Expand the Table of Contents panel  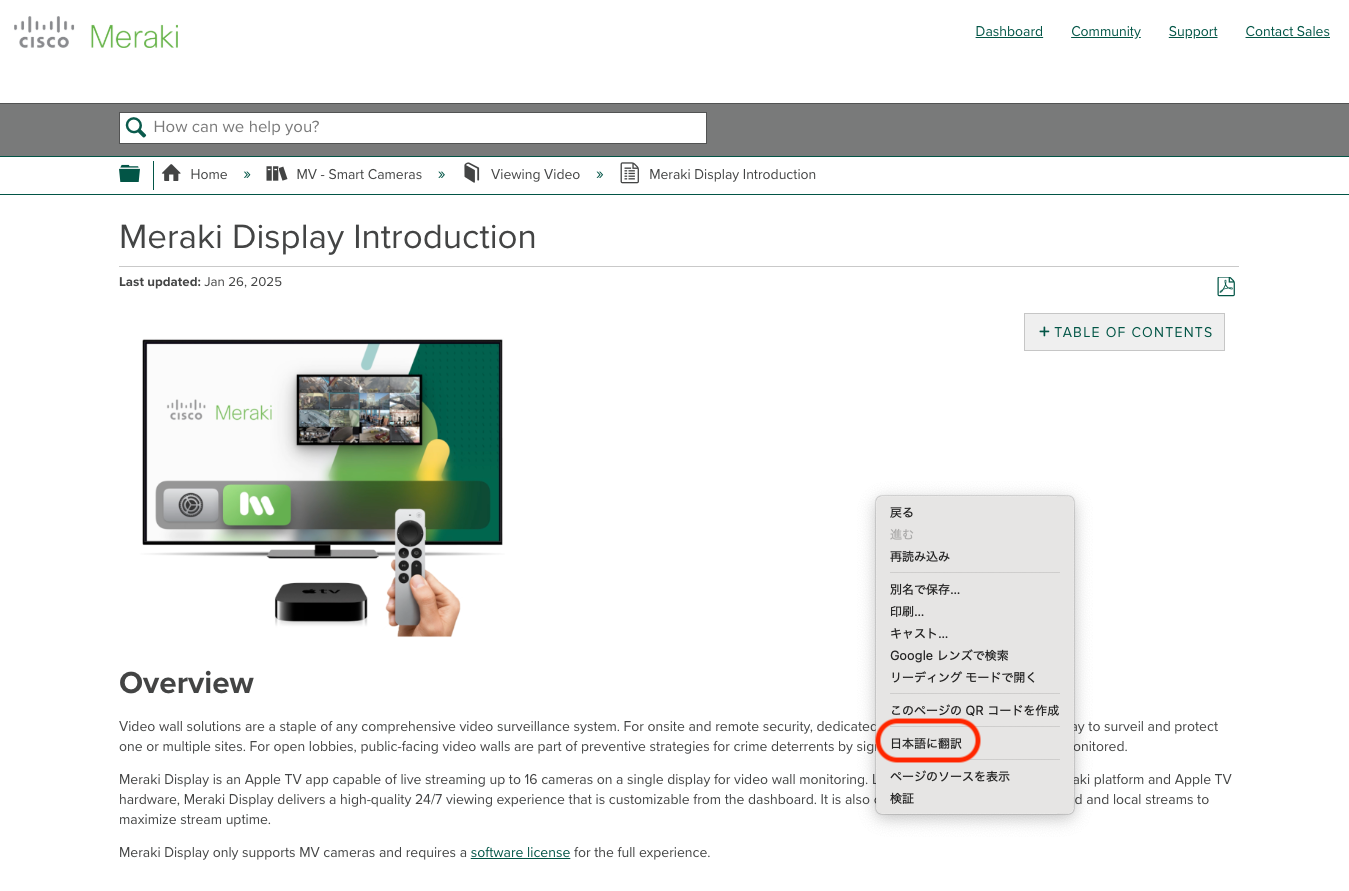pos(1124,331)
